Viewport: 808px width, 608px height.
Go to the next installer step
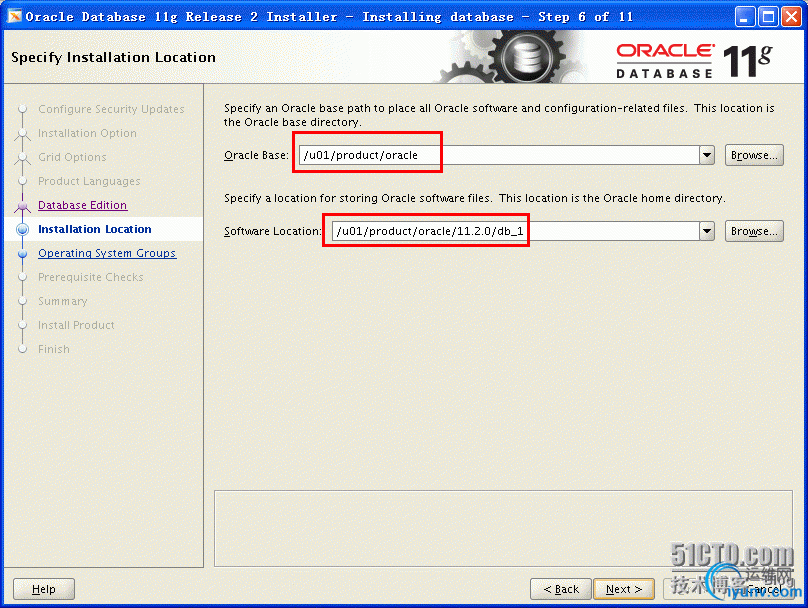[x=624, y=589]
